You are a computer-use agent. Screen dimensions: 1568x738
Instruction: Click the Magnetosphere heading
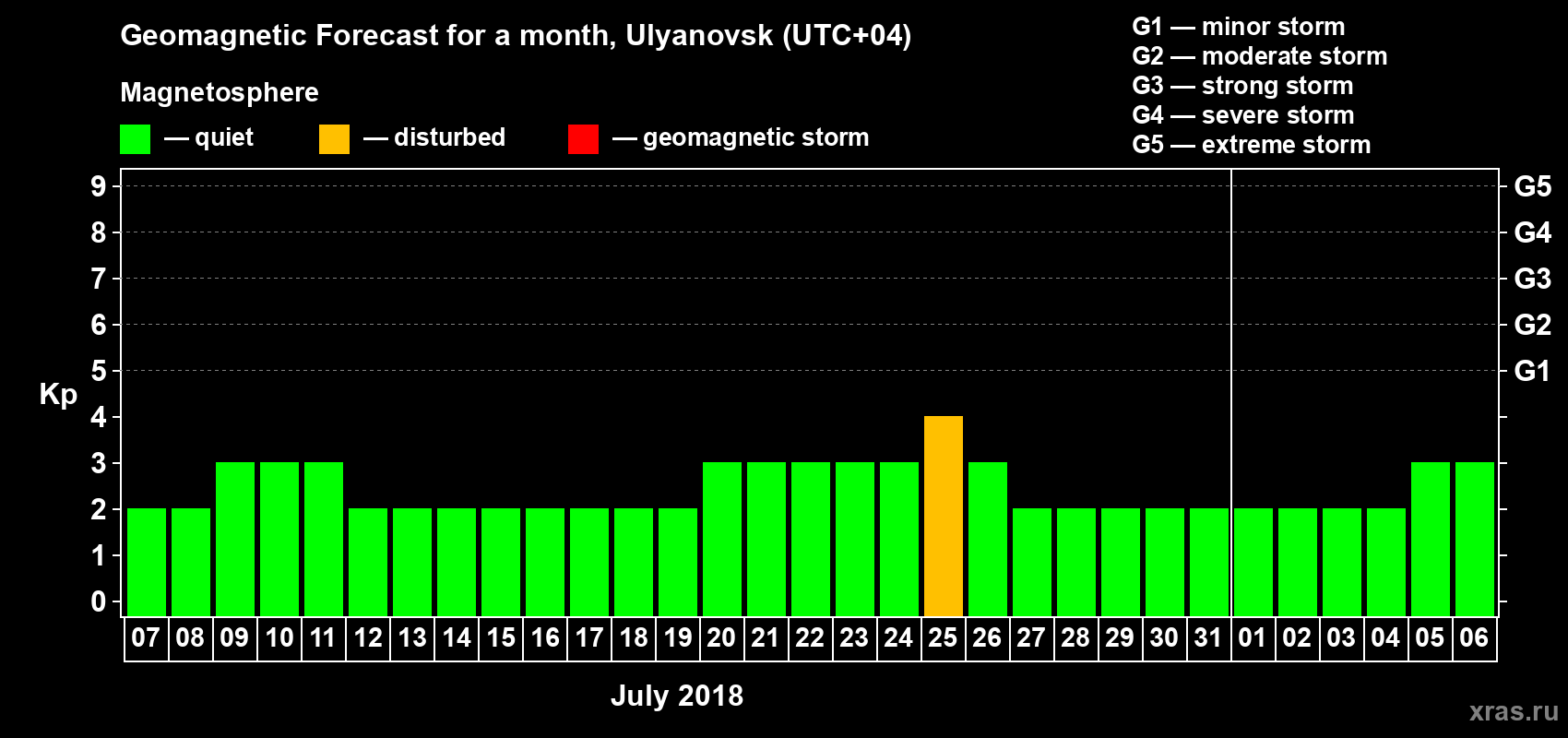click(x=220, y=93)
